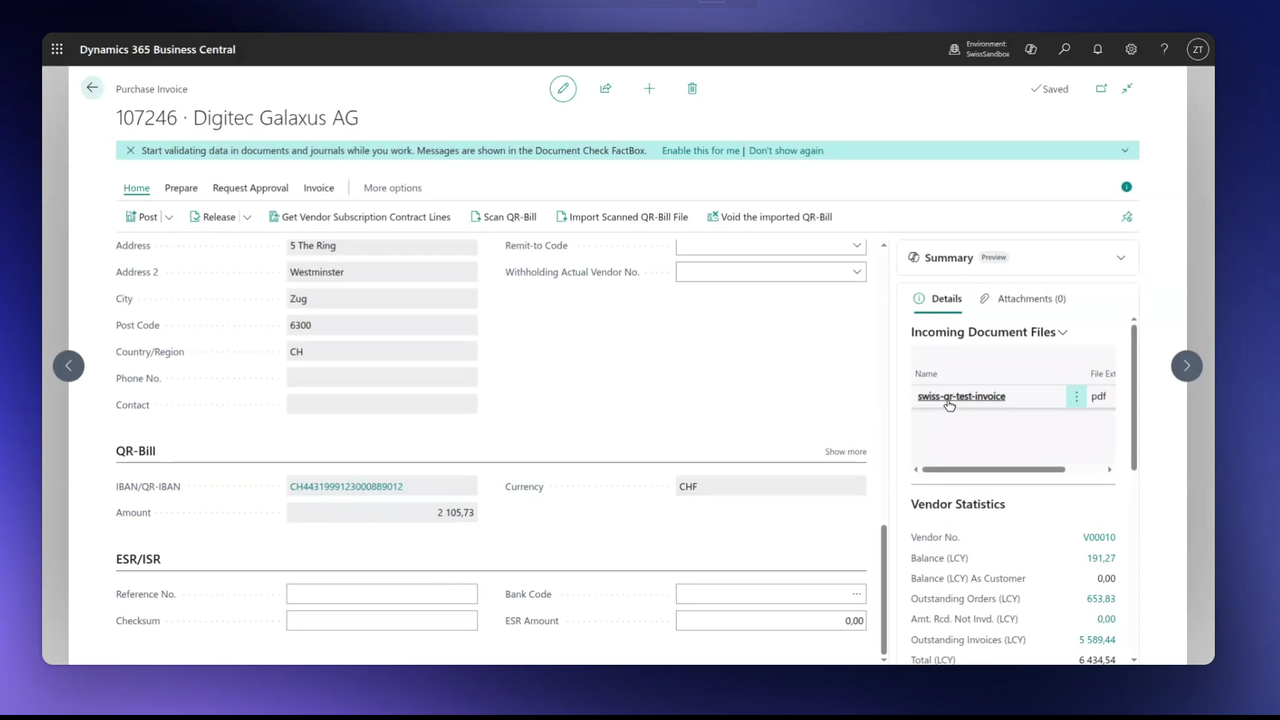Click "Don't show again" link
This screenshot has height=720, width=1280.
tap(786, 151)
